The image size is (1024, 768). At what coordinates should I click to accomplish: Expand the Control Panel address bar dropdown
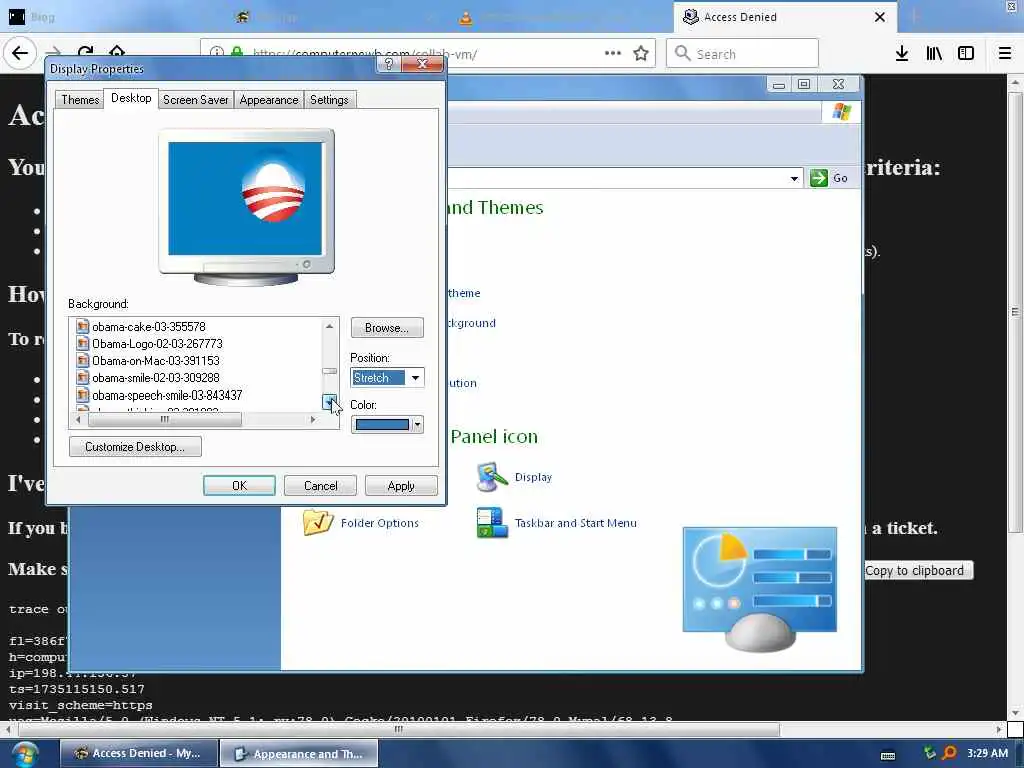(x=794, y=178)
